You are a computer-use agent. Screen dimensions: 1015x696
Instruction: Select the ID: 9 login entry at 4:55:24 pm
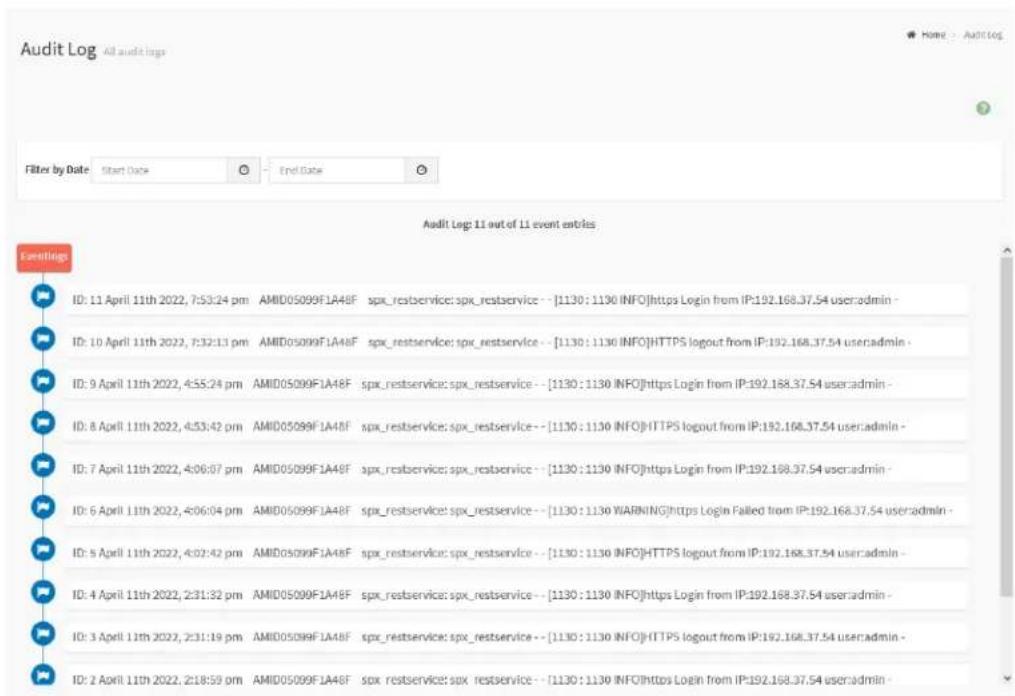click(515, 384)
